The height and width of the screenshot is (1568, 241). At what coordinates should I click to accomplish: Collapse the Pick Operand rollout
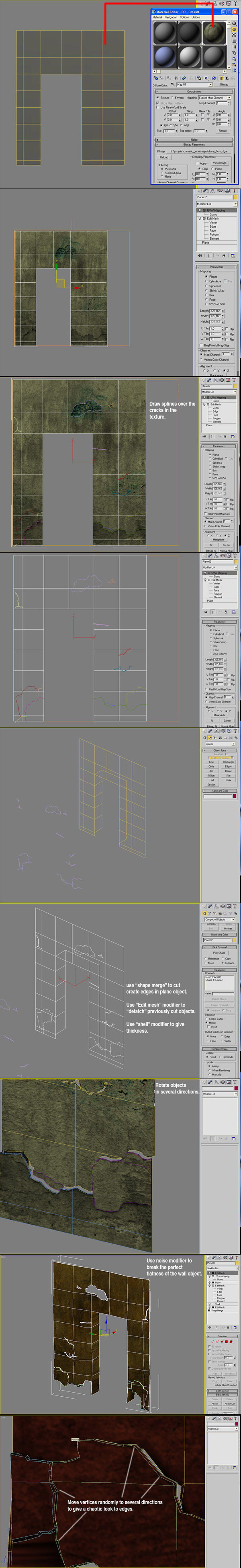point(220,947)
